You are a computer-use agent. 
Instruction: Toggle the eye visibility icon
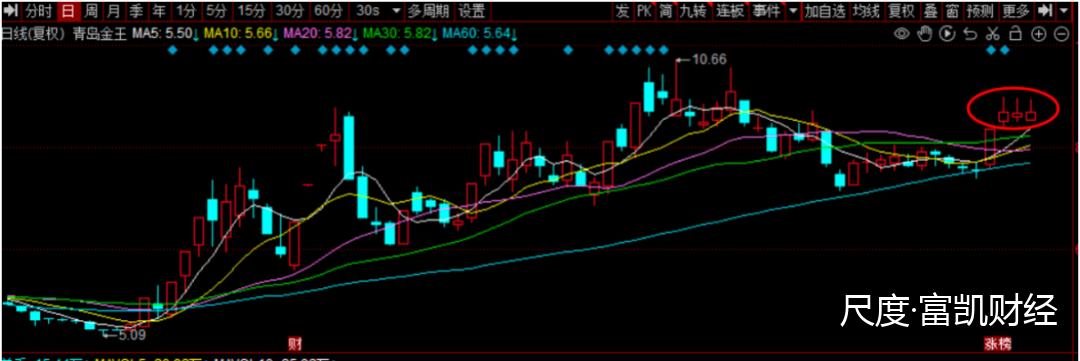point(901,33)
